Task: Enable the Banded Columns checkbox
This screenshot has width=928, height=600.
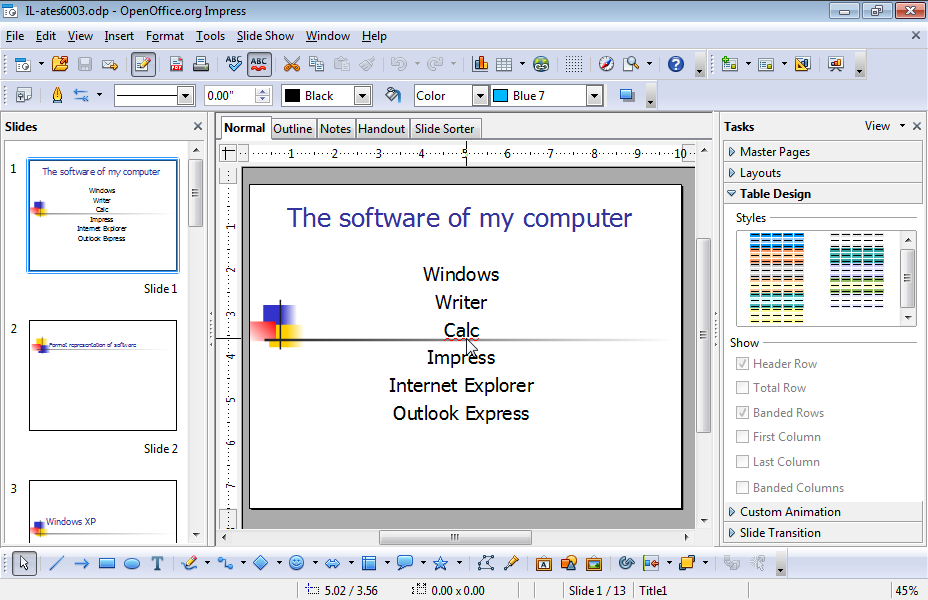Action: (x=742, y=488)
